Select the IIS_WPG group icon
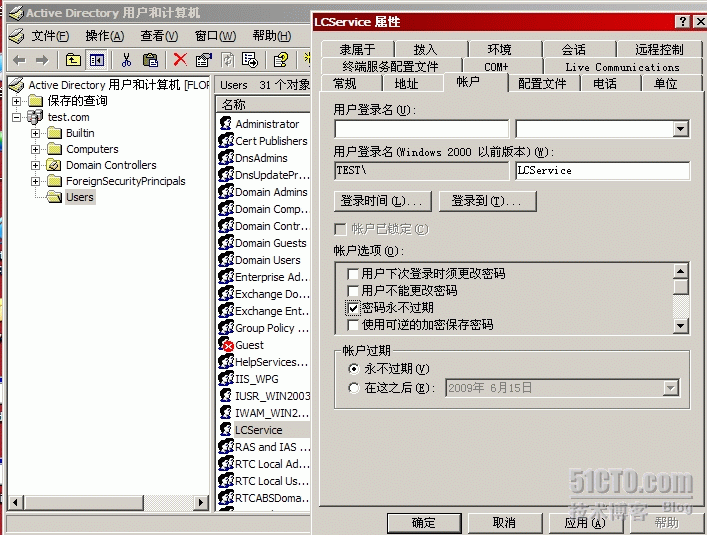This screenshot has height=535, width=707. pyautogui.click(x=226, y=379)
